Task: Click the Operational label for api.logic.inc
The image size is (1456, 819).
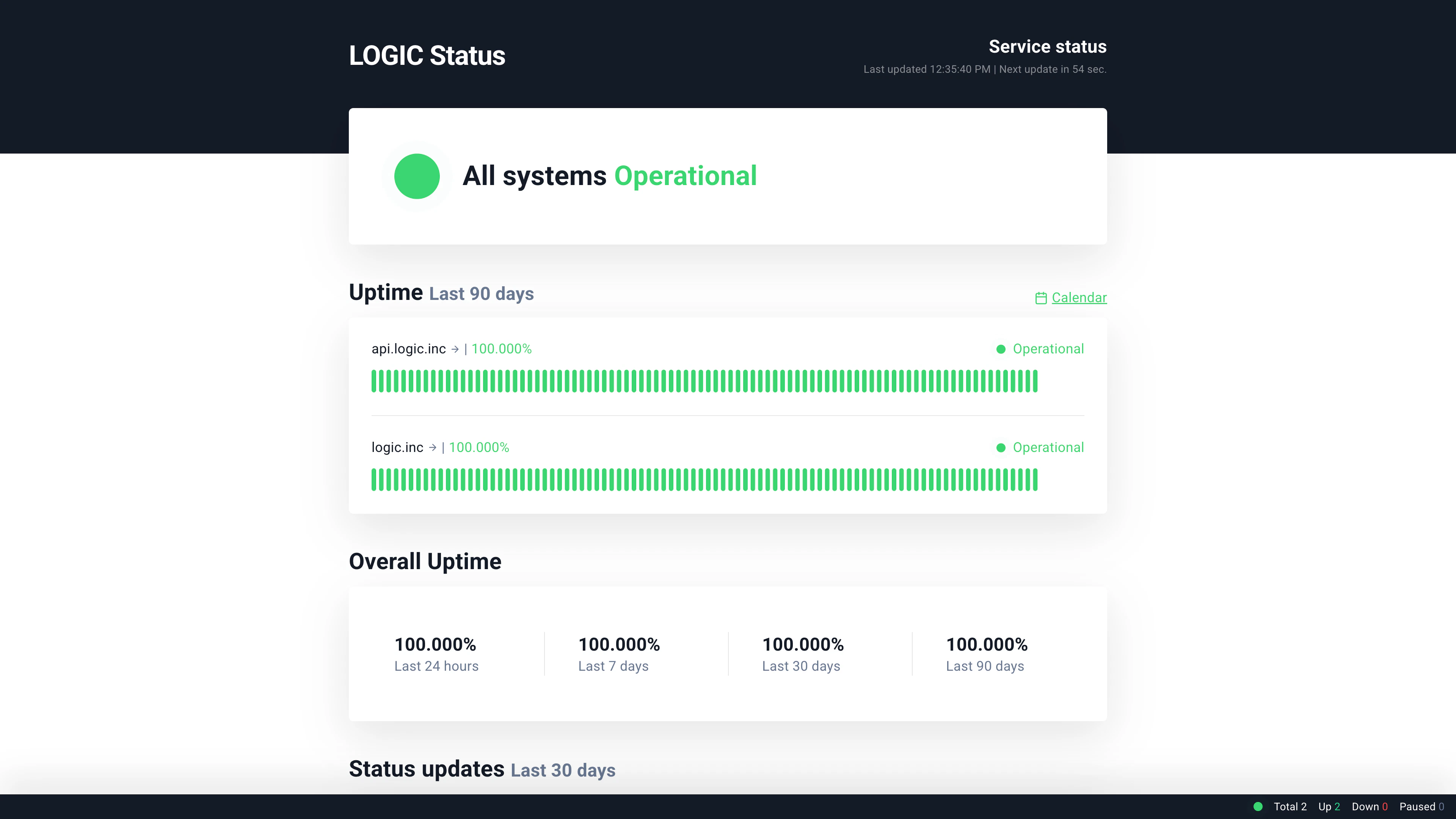Action: click(1048, 349)
